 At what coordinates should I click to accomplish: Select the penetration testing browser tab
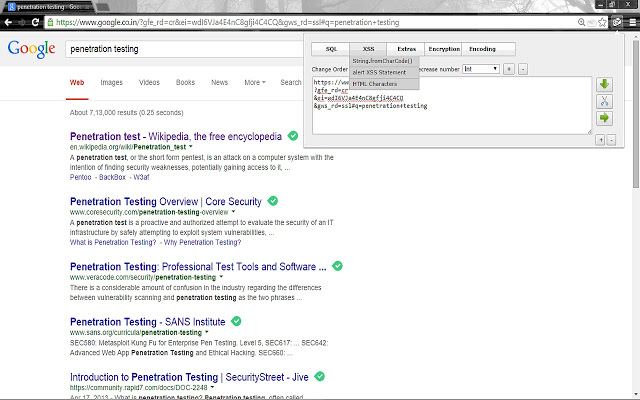click(47, 7)
